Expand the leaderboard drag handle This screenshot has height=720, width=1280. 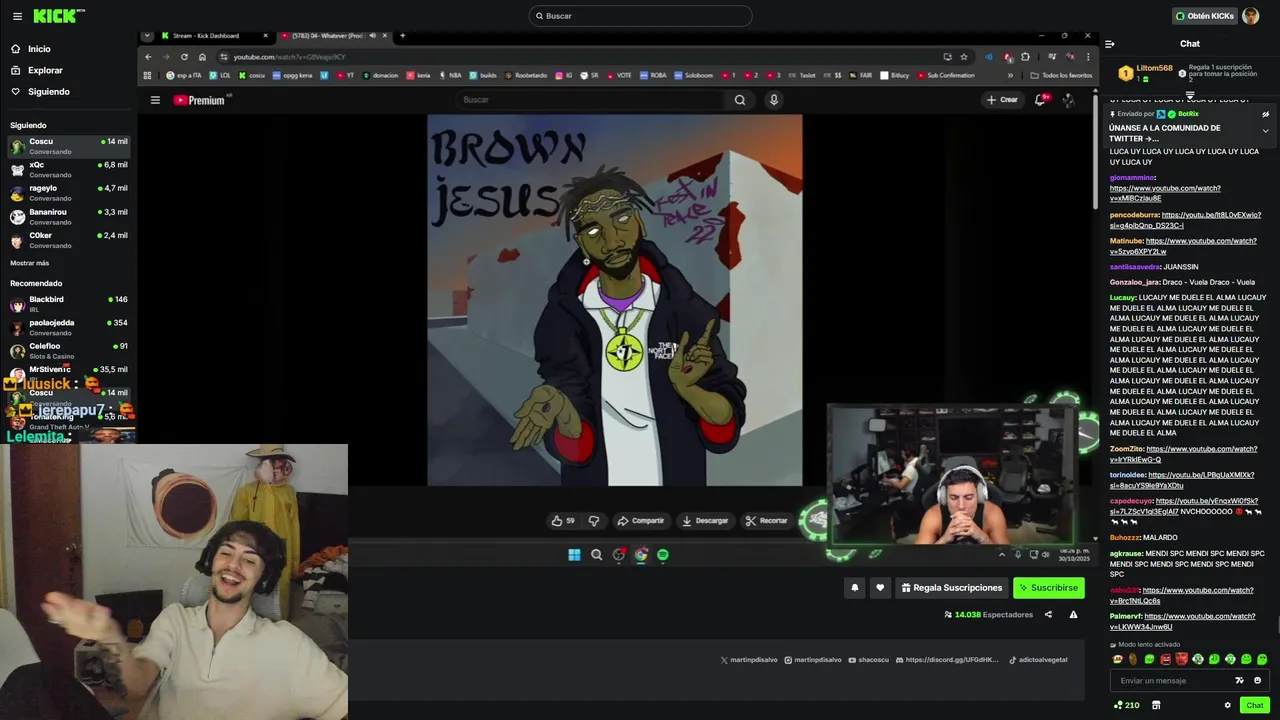point(1190,95)
